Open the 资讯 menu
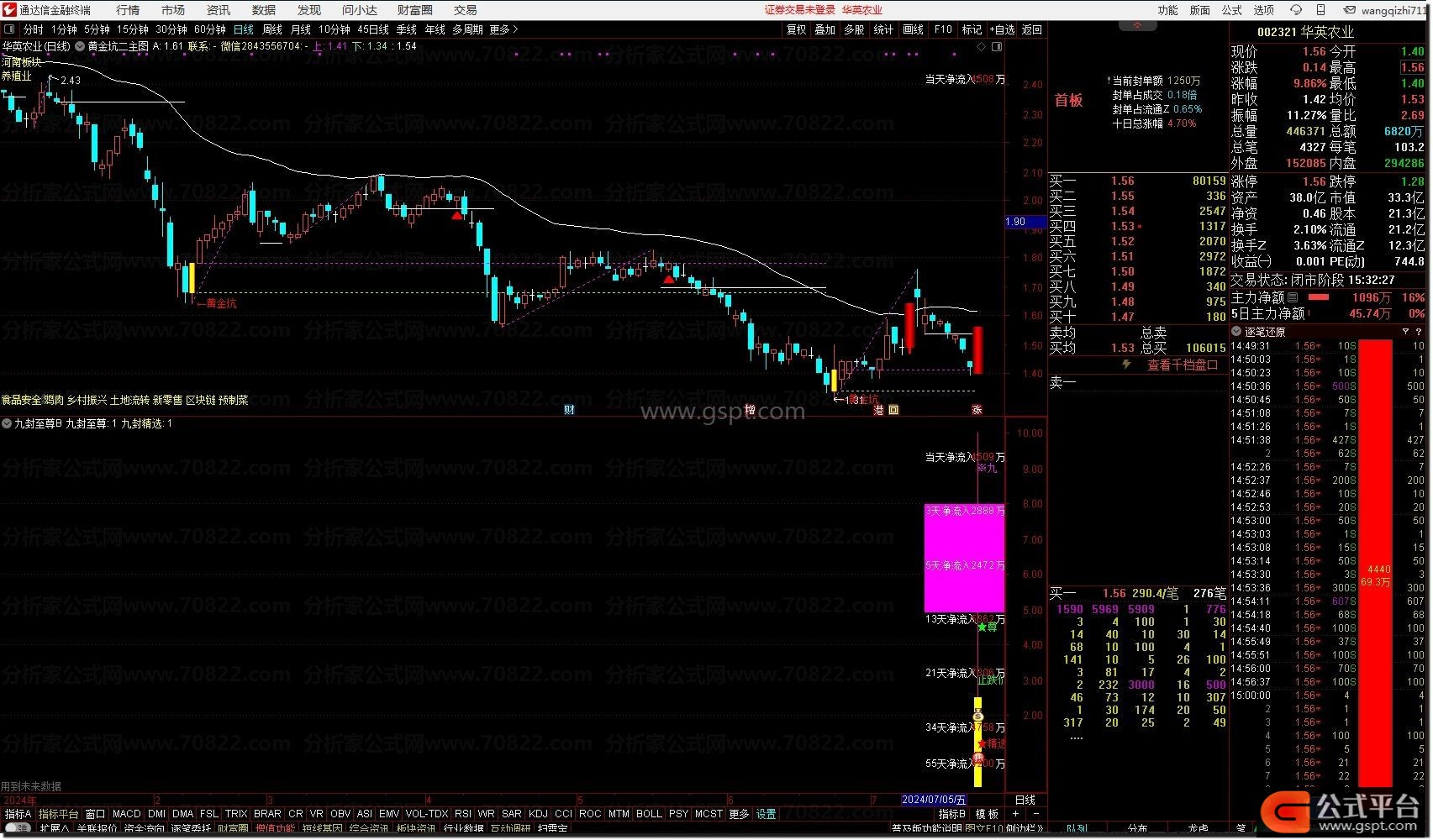This screenshot has height=840, width=1433. point(219,10)
